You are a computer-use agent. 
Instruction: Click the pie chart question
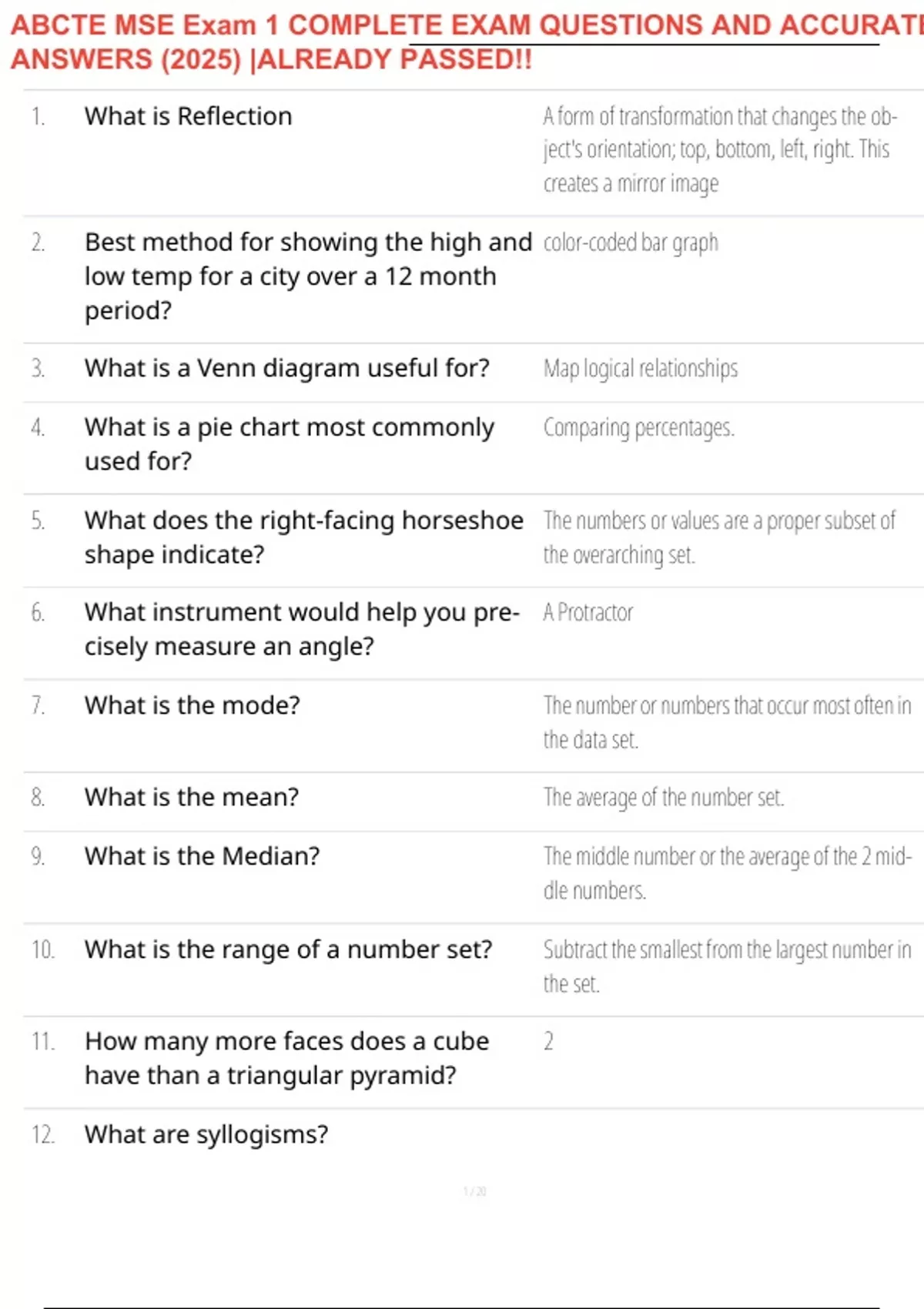(x=289, y=444)
